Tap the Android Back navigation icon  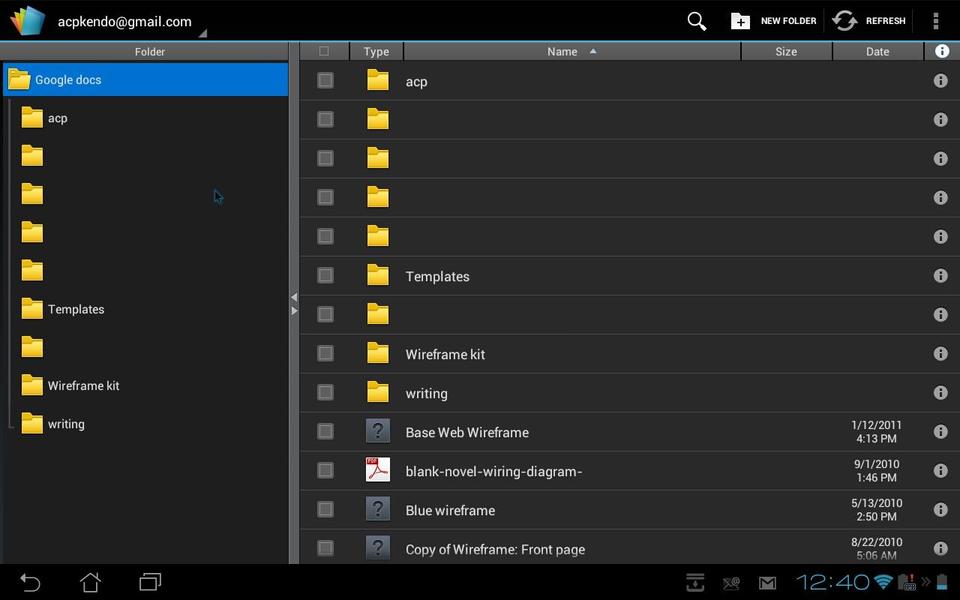point(31,582)
